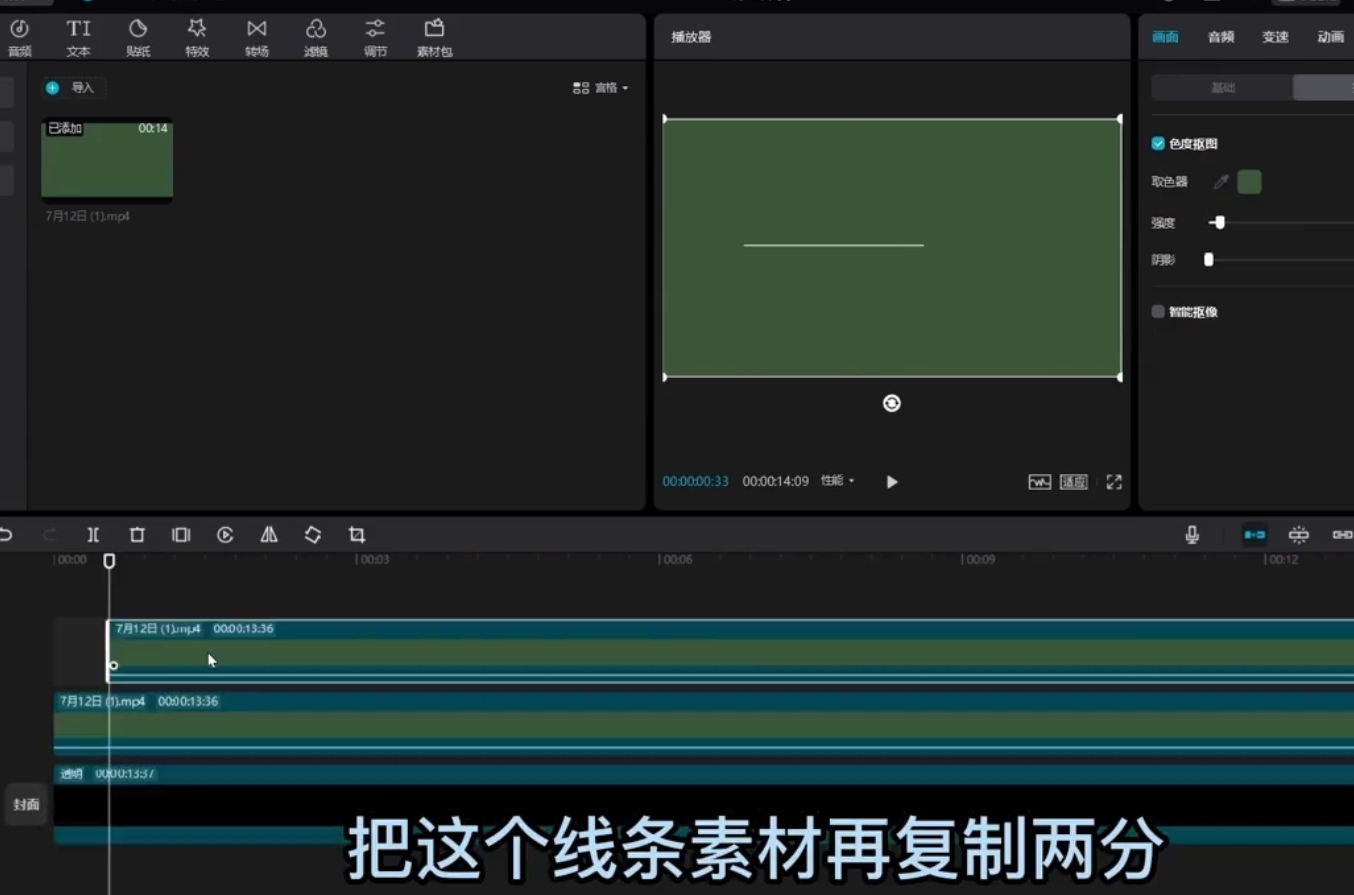Toggle main track magnet snapping button
The image size is (1354, 895).
1254,535
